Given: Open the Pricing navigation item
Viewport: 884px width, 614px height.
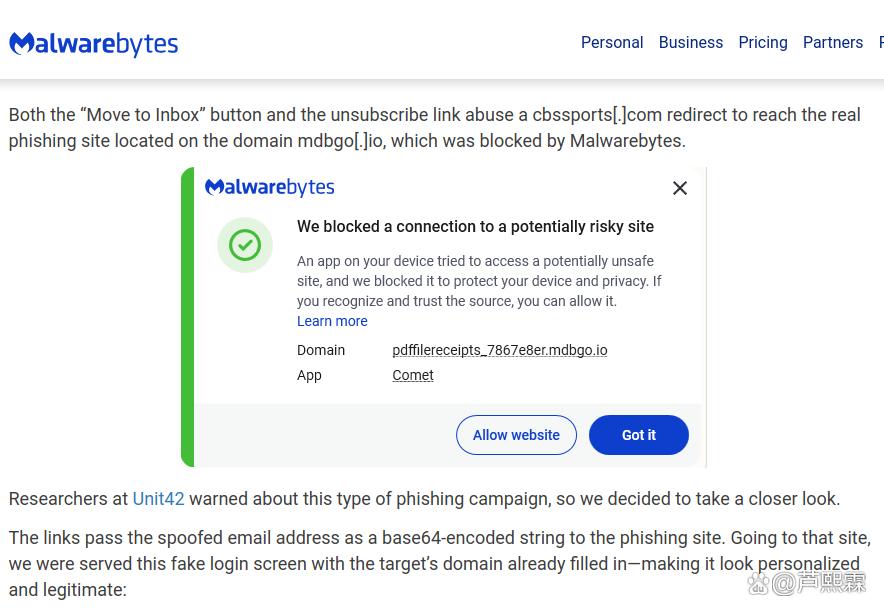Looking at the screenshot, I should coord(763,42).
